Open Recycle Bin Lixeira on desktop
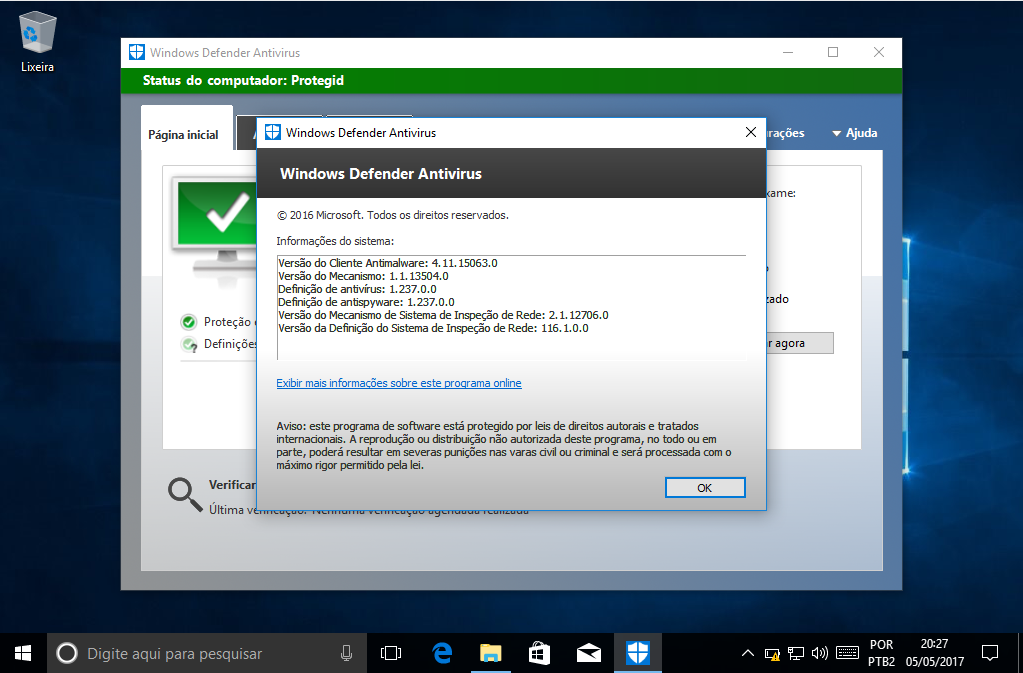This screenshot has height=673, width=1023. click(x=37, y=42)
